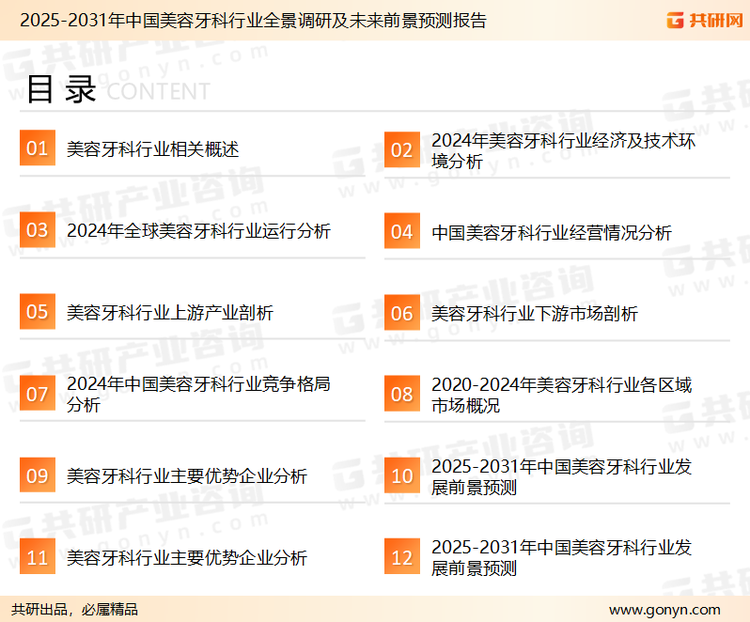
Task: Click the orange 06 chapter badge
Action: coord(402,313)
